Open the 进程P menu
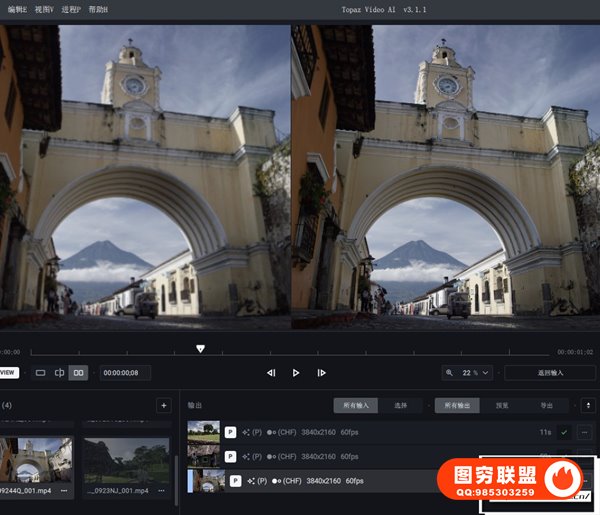This screenshot has height=515, width=600. click(71, 8)
